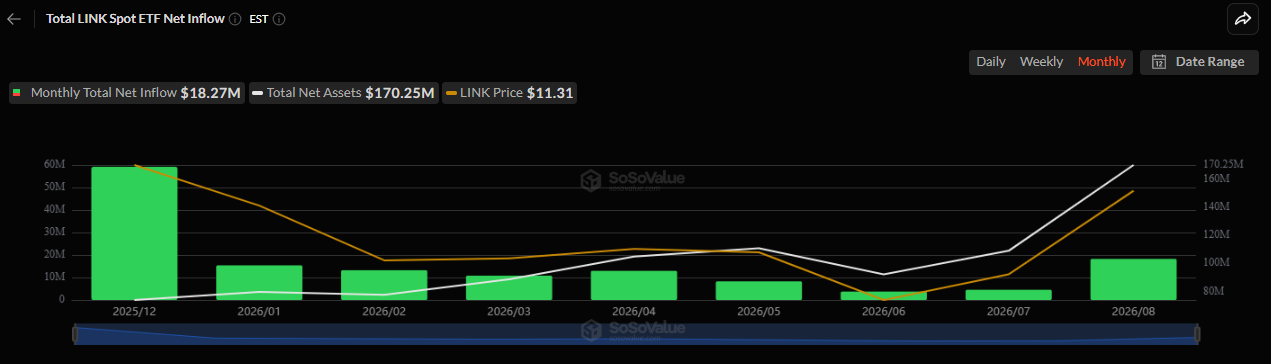Click the 2025/12 axis label
Screen dimensions: 1271x364
(134, 311)
